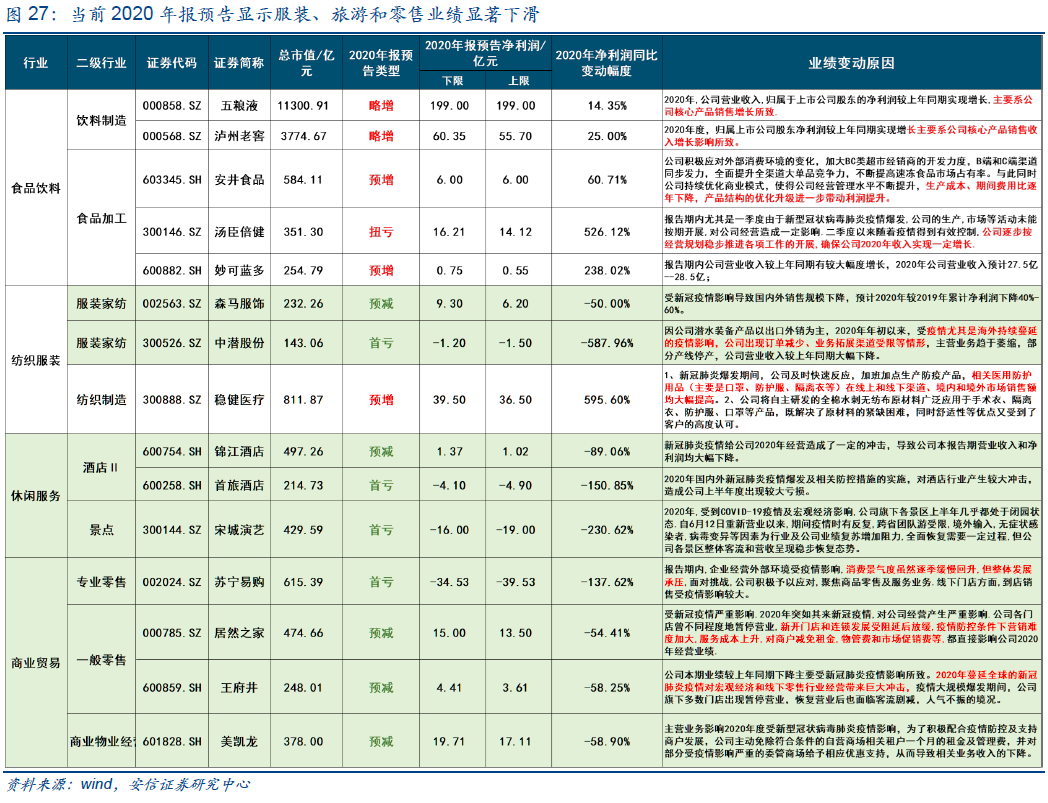This screenshot has height=803, width=1048.
Task: Click the 稳健医疗 name cell
Action: (239, 400)
